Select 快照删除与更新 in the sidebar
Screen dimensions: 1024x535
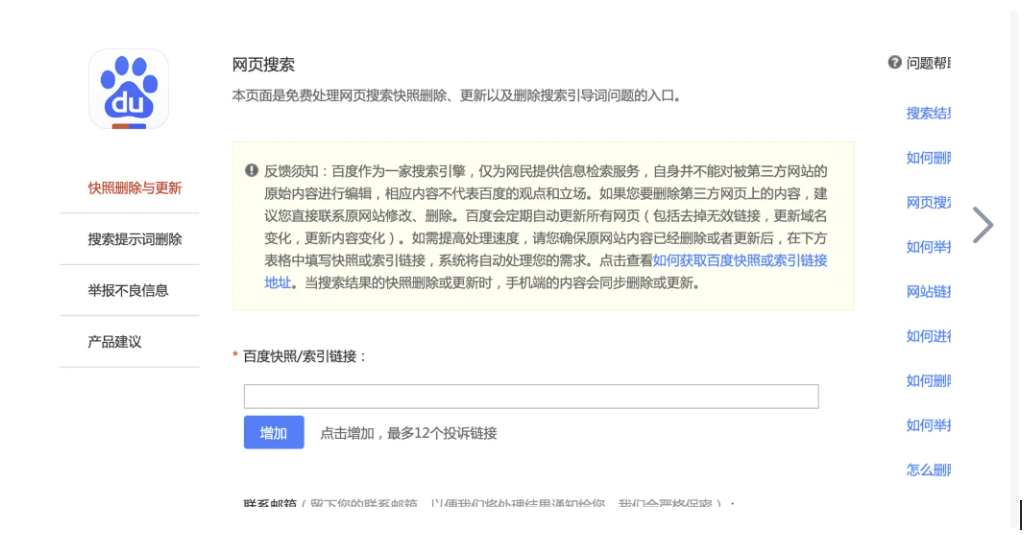135,188
